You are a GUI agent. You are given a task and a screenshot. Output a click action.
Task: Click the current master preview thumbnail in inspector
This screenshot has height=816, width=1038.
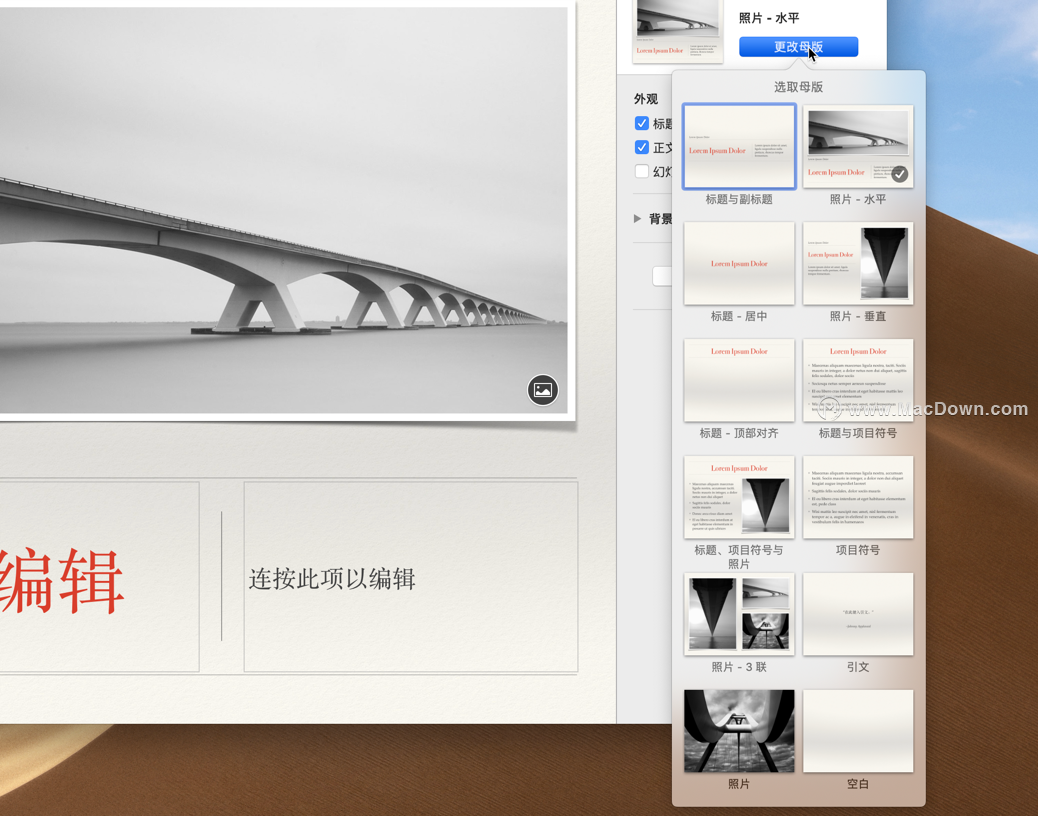tap(678, 32)
